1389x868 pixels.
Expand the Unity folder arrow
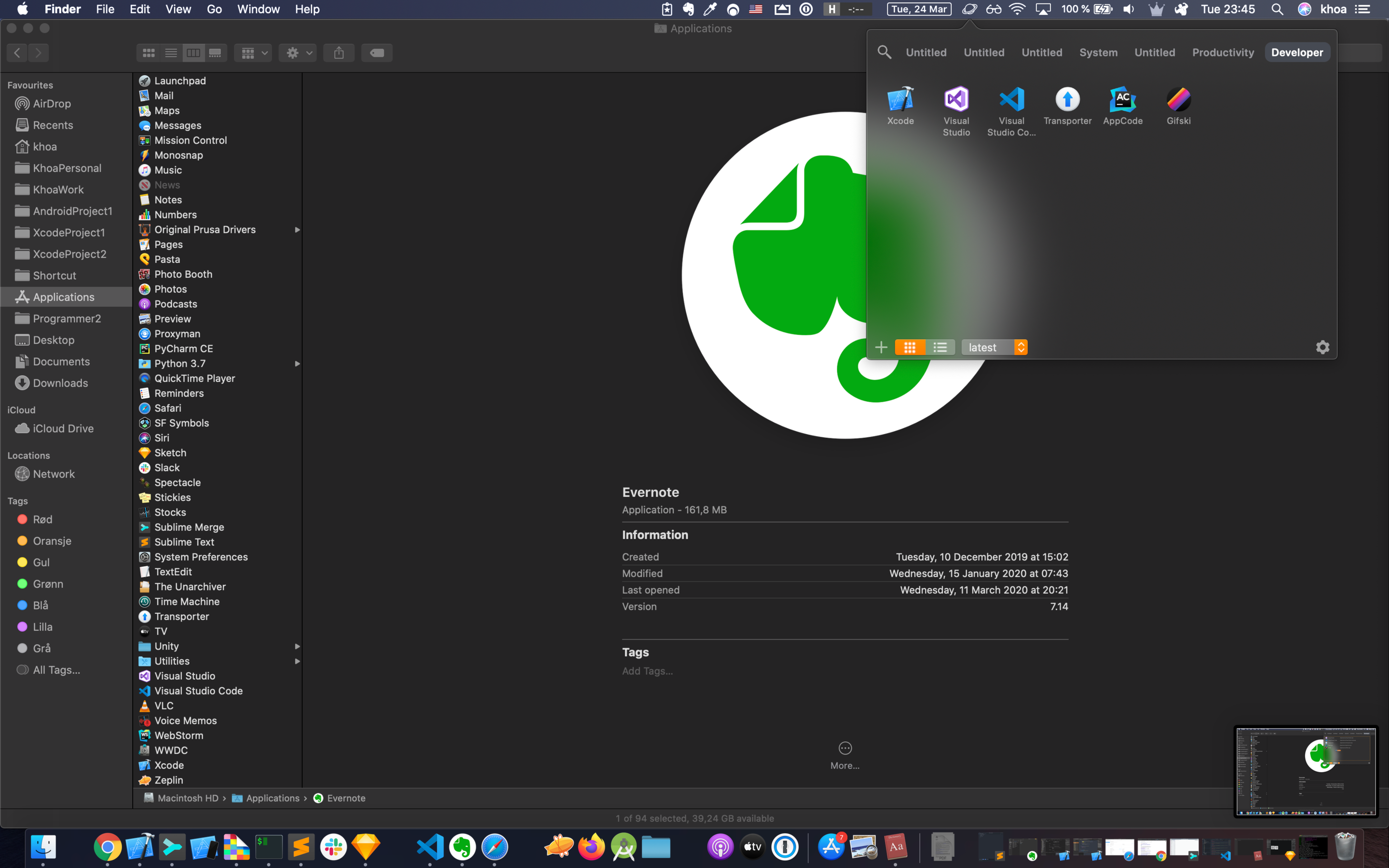(x=297, y=646)
